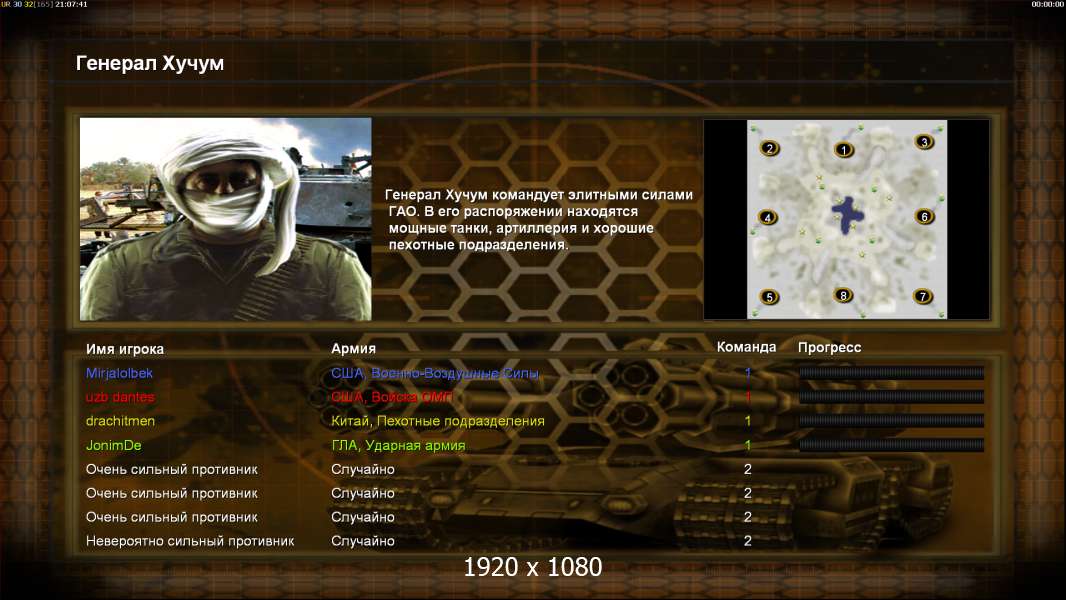1066x600 pixels.
Task: Select start position 1 on the minimap
Action: [844, 149]
